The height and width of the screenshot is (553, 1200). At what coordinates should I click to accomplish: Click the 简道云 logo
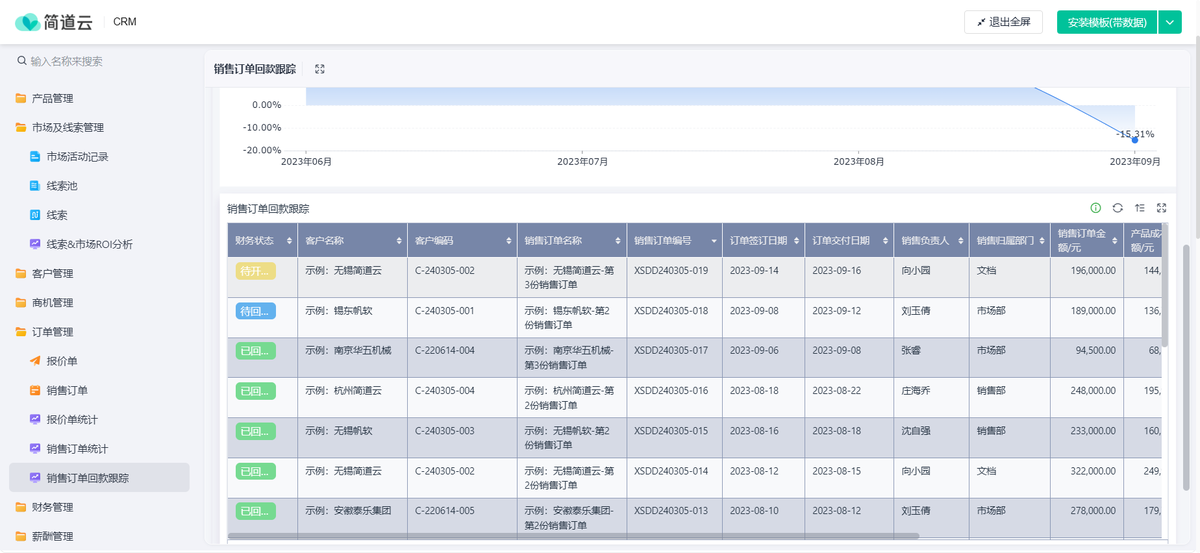tap(53, 22)
